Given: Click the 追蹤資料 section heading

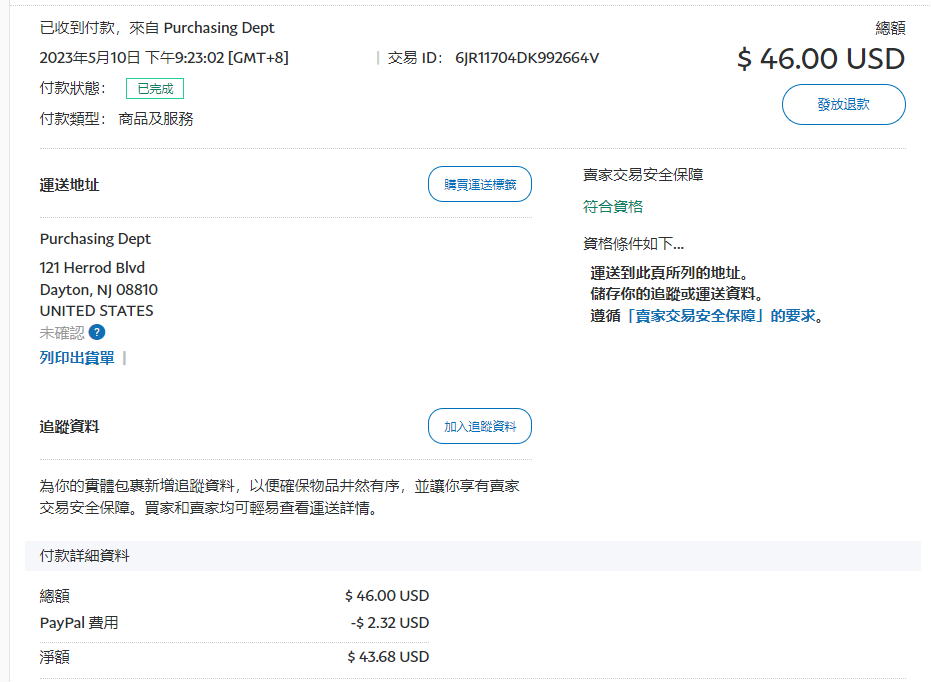Looking at the screenshot, I should (x=70, y=427).
